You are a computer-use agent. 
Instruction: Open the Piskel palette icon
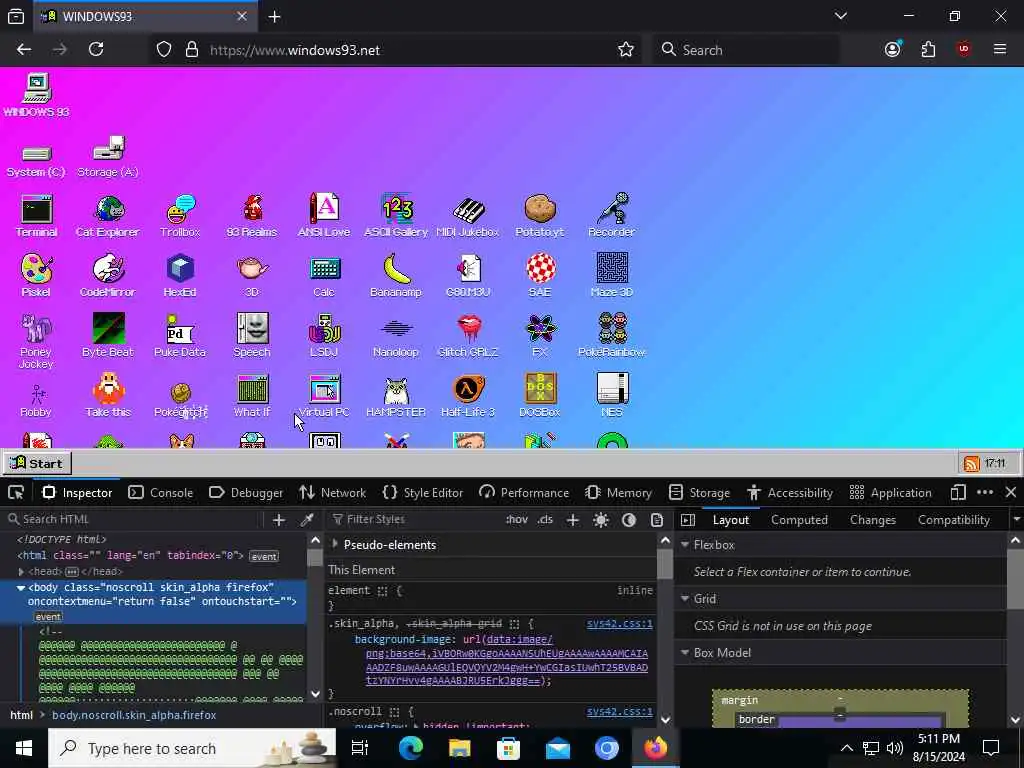(36, 275)
